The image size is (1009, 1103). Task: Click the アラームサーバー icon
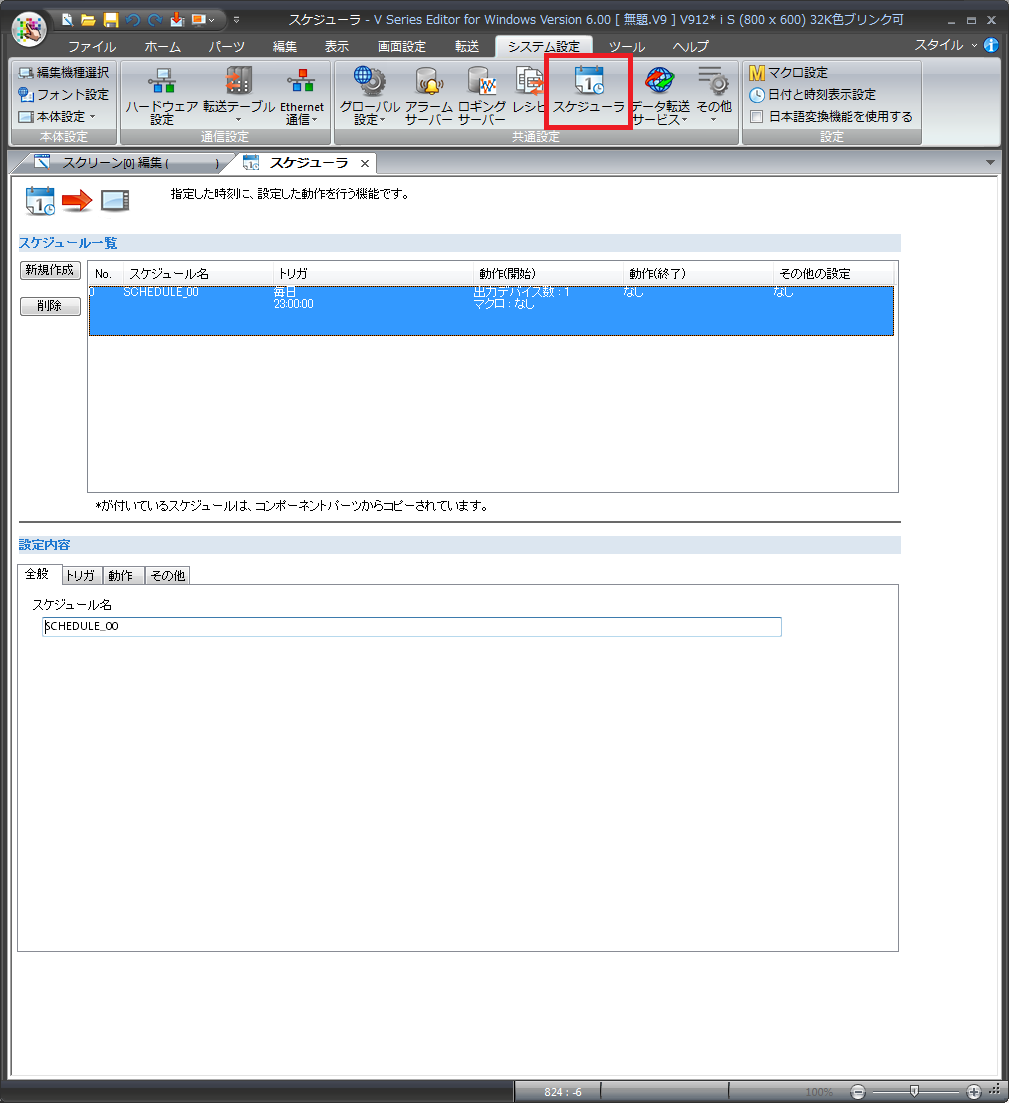[429, 97]
